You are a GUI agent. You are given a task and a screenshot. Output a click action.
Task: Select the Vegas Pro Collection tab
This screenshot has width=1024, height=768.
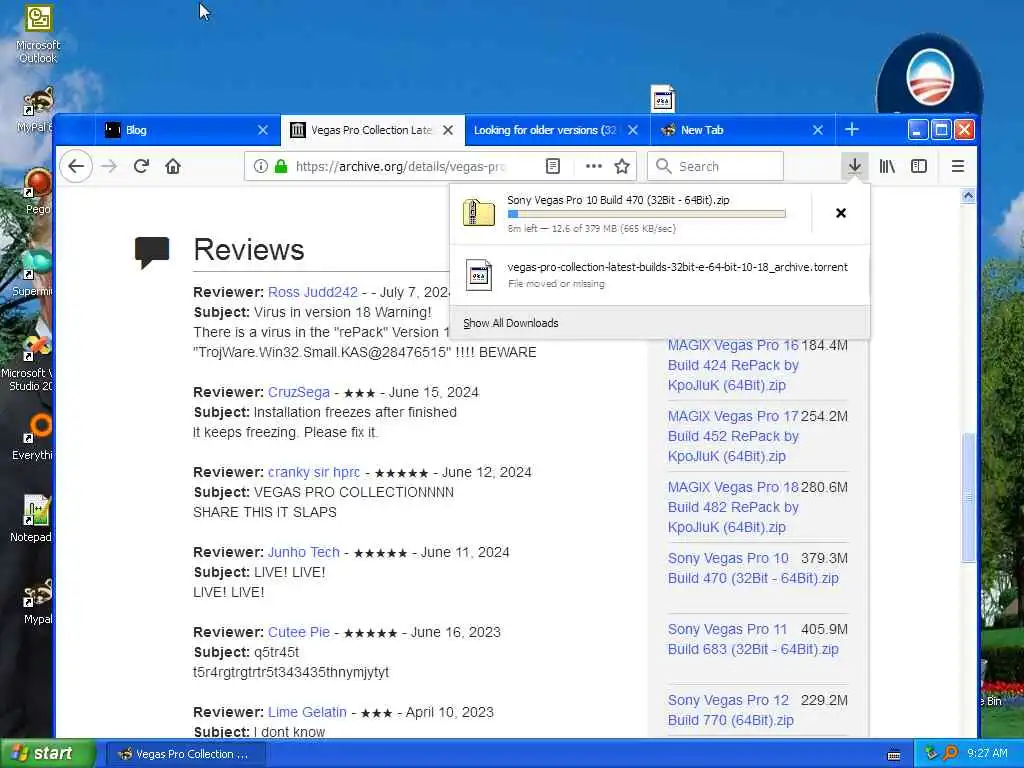pyautogui.click(x=373, y=130)
